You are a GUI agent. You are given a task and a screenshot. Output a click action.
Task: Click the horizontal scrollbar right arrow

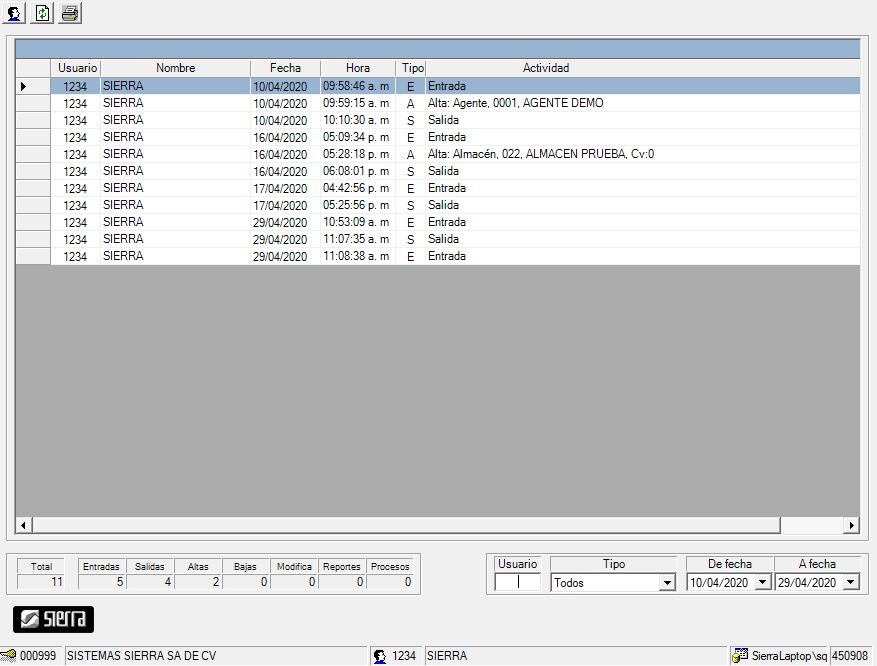851,525
